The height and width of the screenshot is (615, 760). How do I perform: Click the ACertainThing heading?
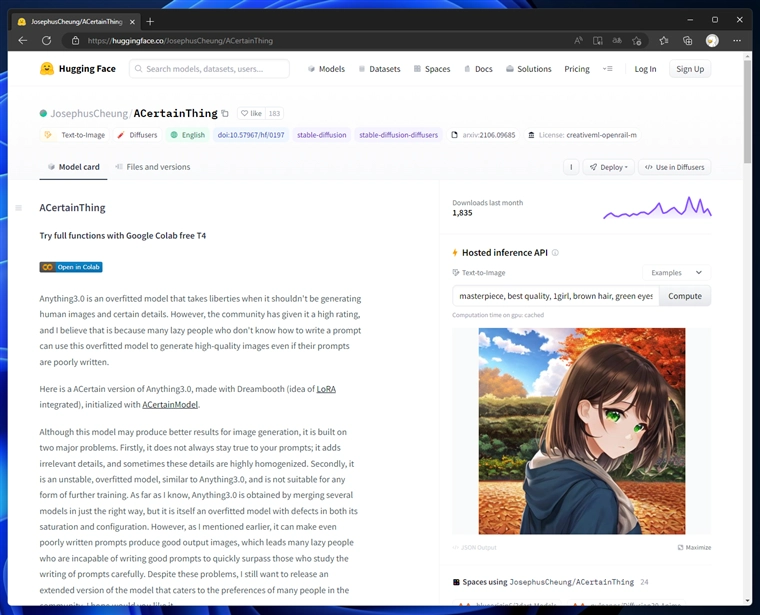73,208
